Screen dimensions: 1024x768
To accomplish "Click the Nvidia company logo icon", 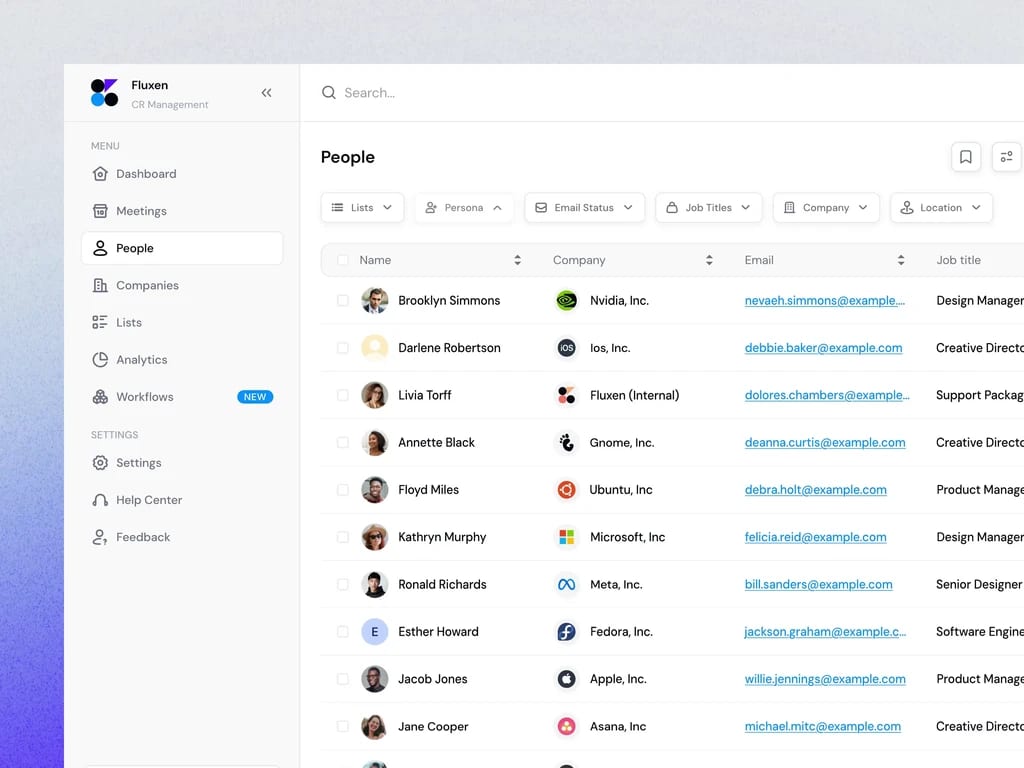I will 566,300.
